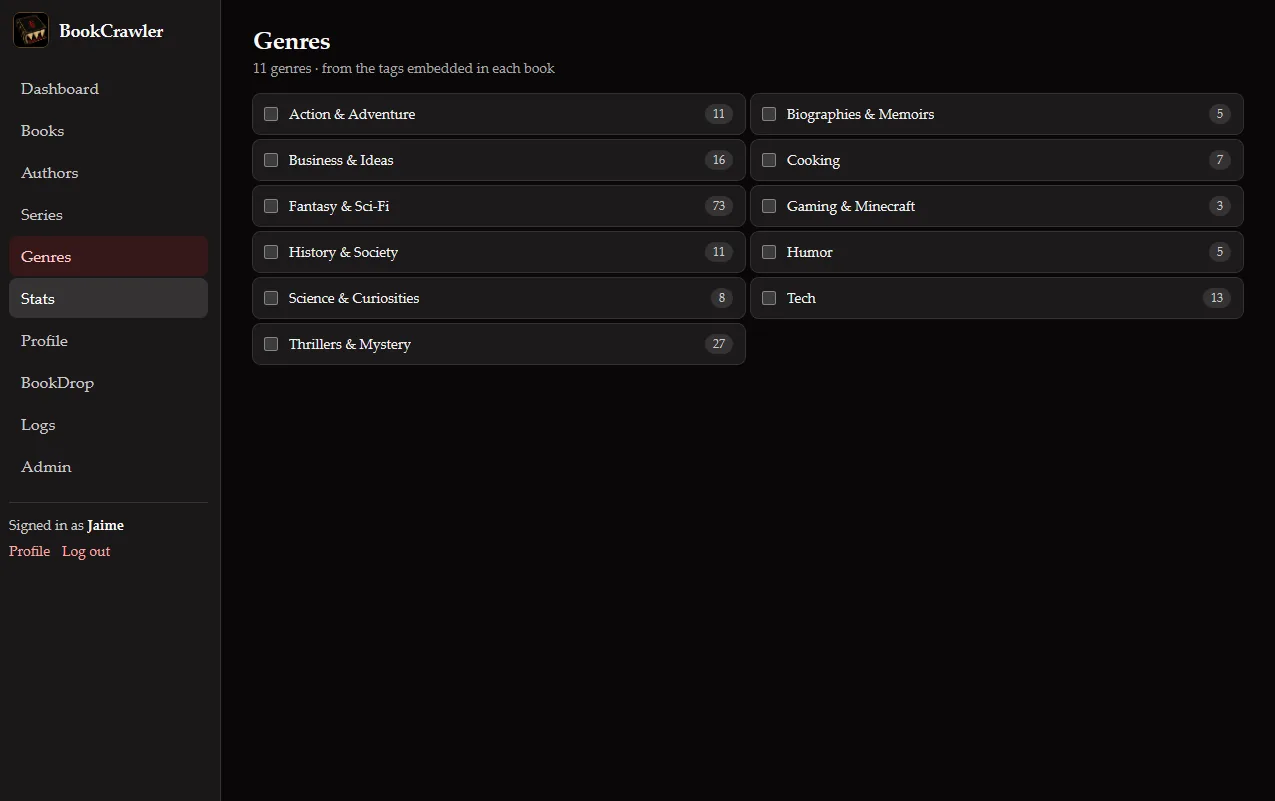Go to Books in the sidebar

[108, 131]
